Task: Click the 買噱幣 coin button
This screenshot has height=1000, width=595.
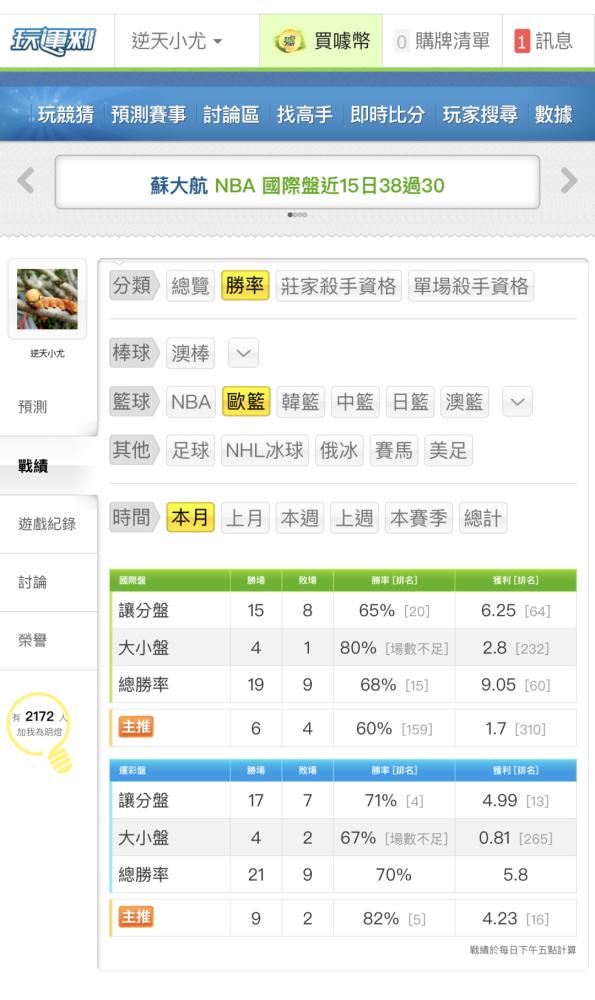Action: (321, 41)
